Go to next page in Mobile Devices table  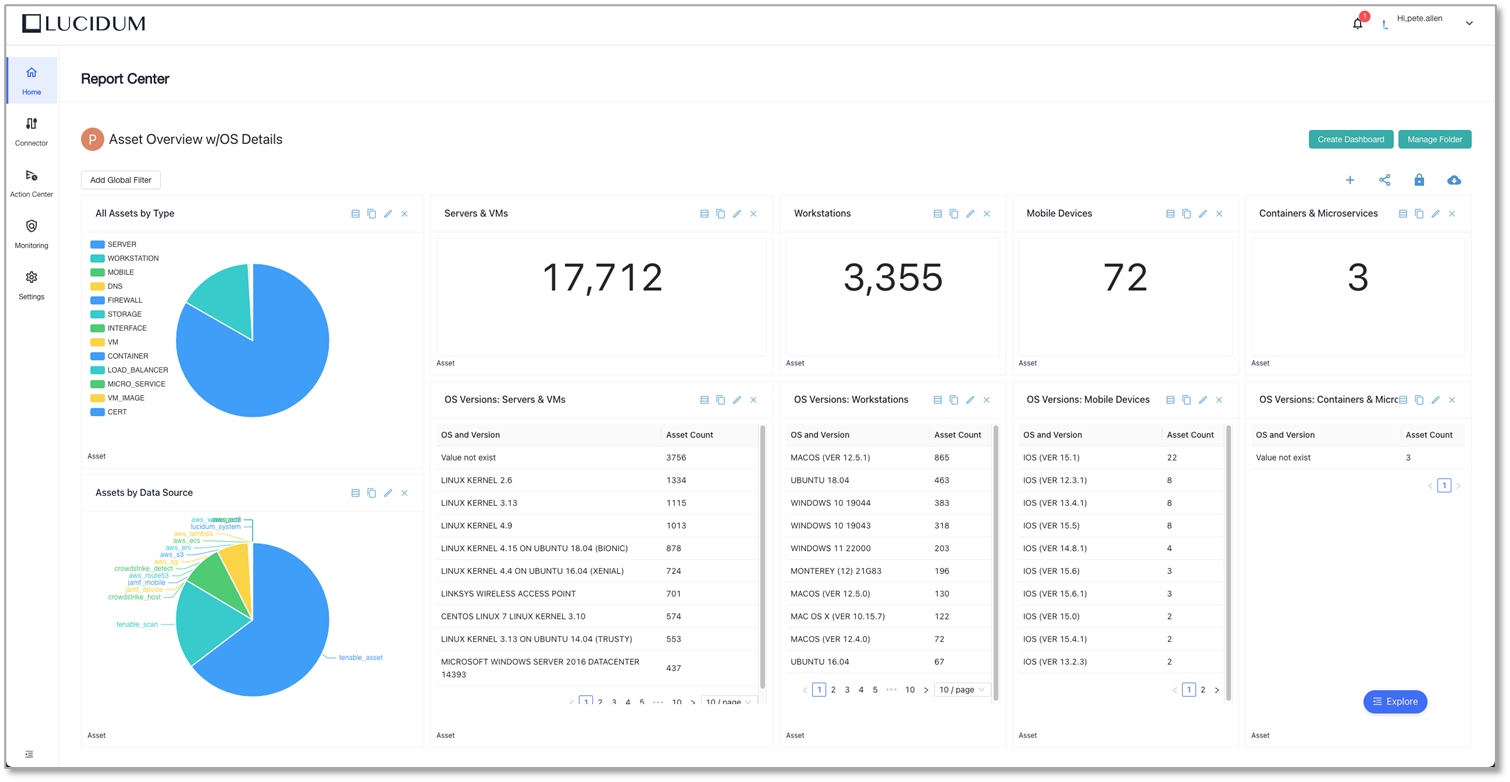point(1217,690)
